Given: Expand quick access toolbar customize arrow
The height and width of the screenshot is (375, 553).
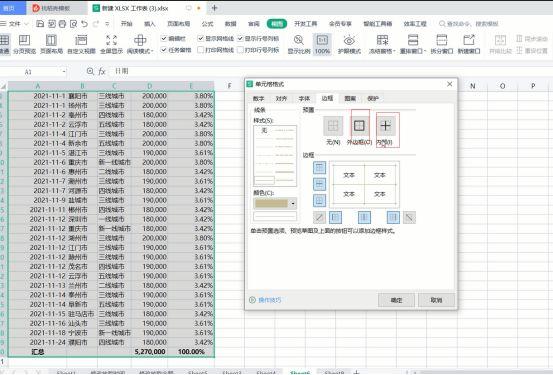Looking at the screenshot, I should (107, 24).
